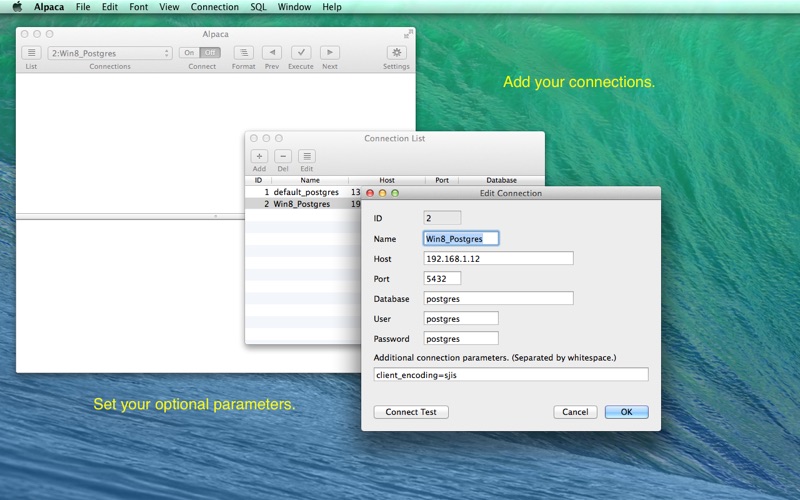The height and width of the screenshot is (500, 800).
Task: Select default_postgres row in Connection List
Action: pos(303,192)
